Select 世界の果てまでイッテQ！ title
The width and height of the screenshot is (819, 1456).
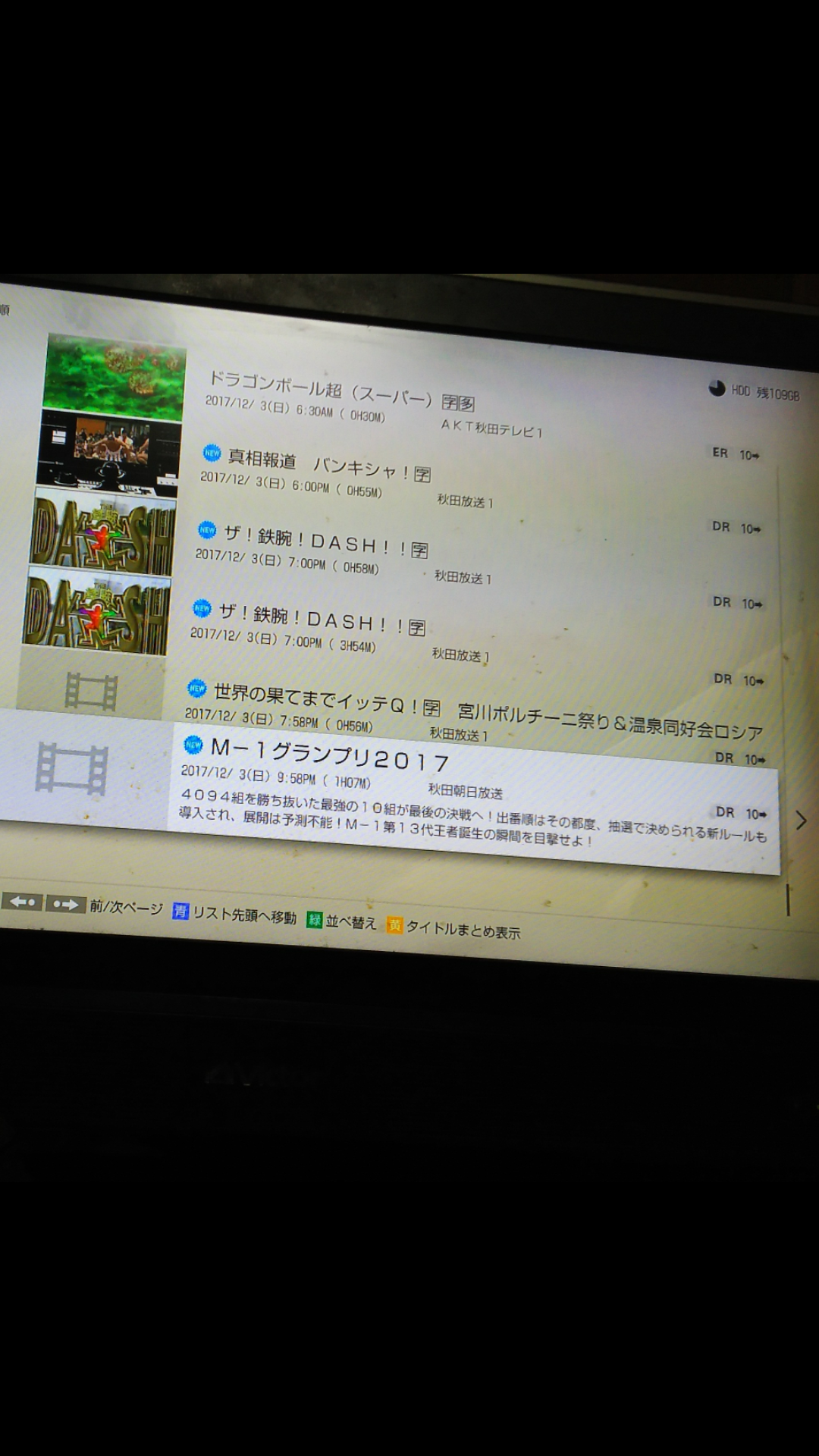pos(316,697)
